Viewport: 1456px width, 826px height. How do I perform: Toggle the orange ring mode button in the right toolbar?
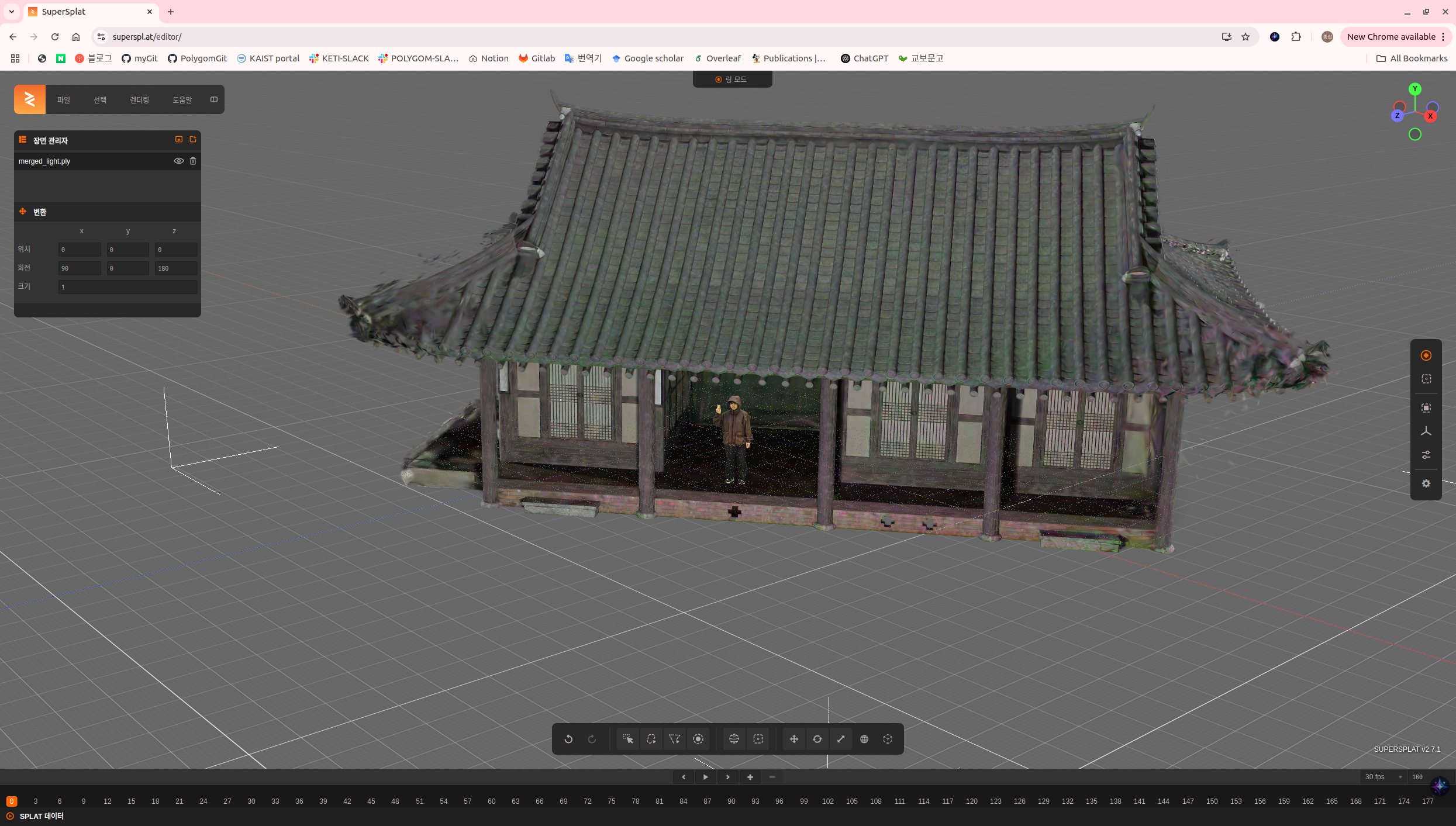point(1426,355)
